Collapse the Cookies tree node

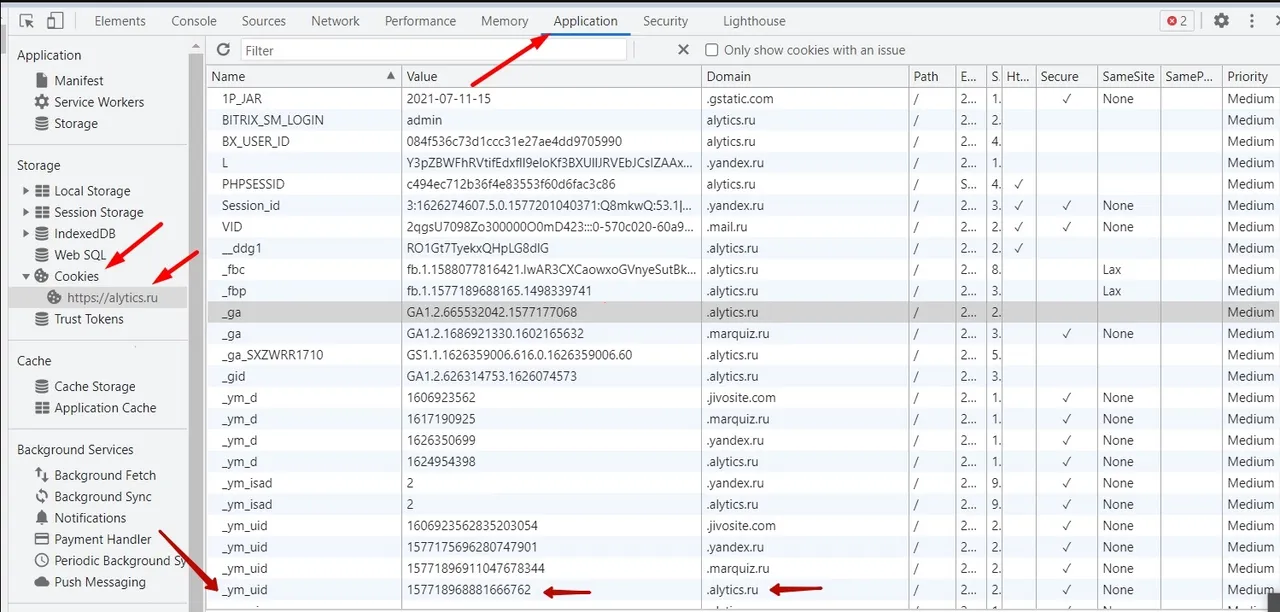coord(26,276)
